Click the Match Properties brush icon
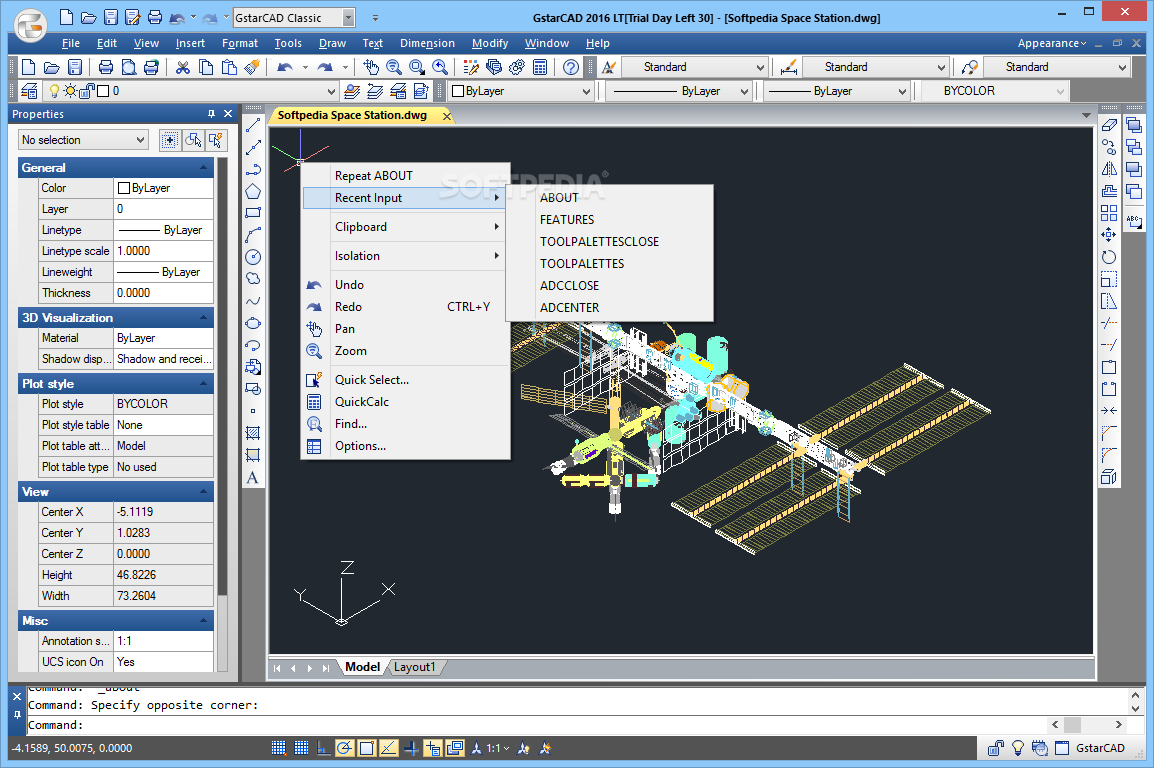Screen dimensions: 1154x768 [252, 68]
